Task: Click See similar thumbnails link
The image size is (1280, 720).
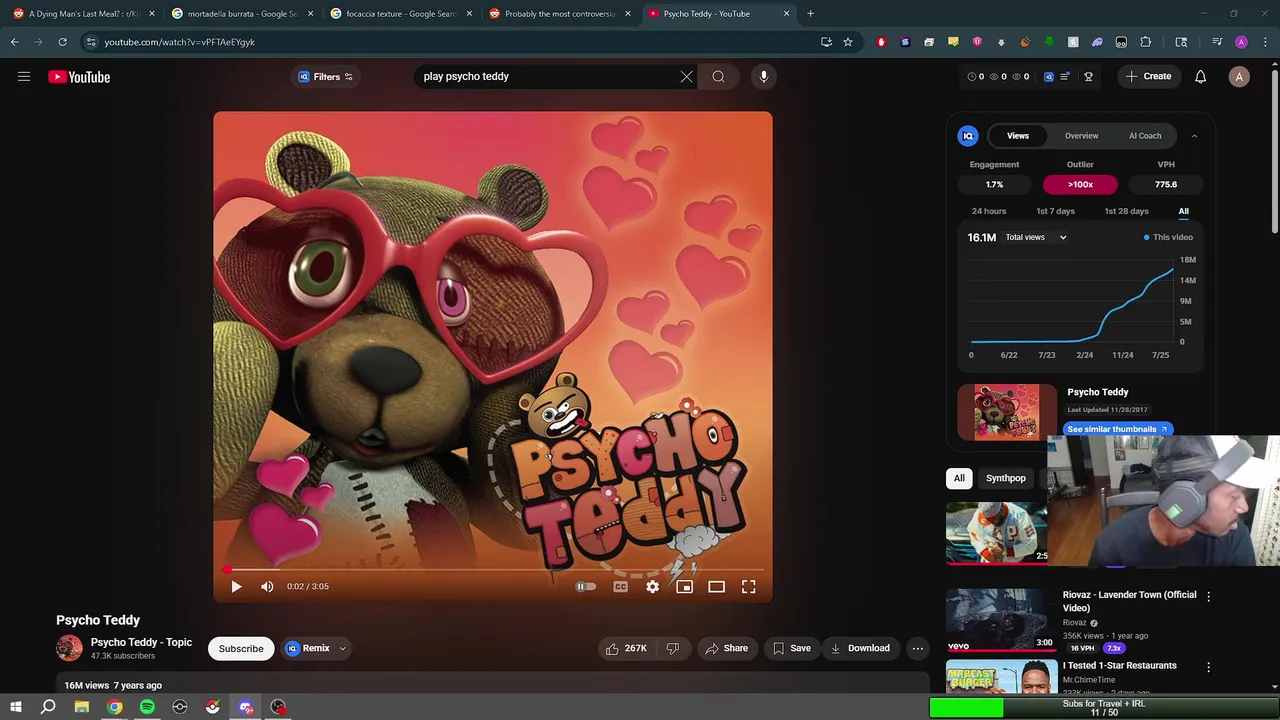Action: tap(1117, 429)
